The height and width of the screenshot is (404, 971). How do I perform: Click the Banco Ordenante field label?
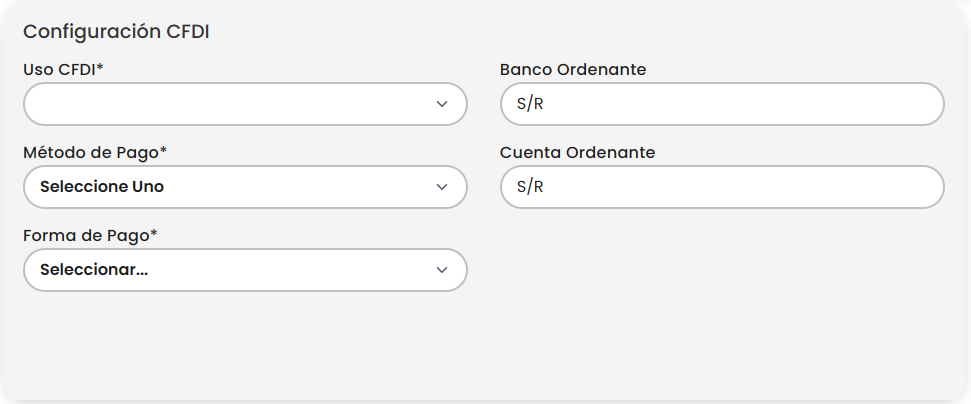tap(573, 69)
